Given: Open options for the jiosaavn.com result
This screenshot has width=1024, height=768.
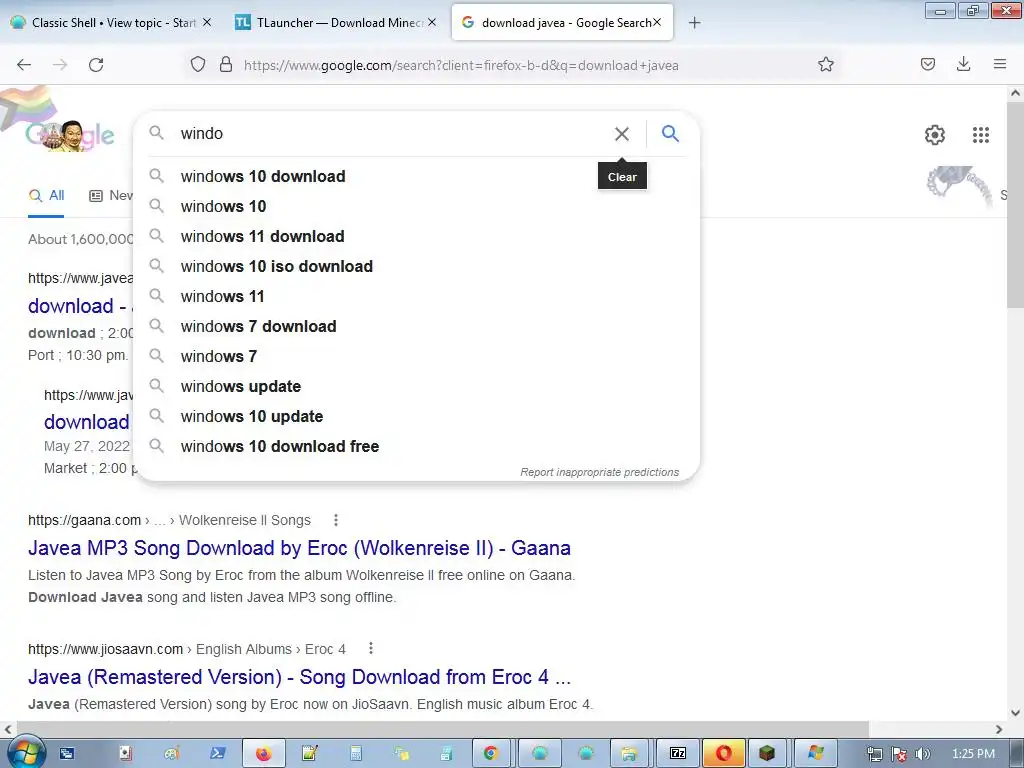Looking at the screenshot, I should pyautogui.click(x=370, y=648).
